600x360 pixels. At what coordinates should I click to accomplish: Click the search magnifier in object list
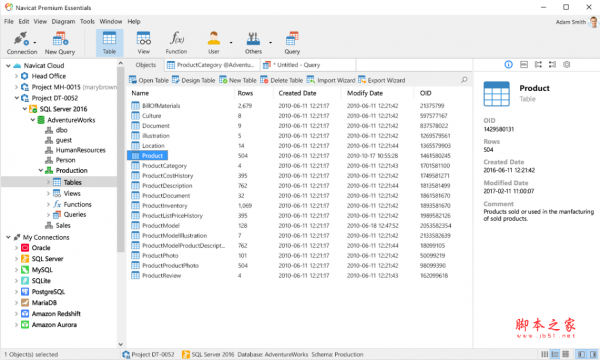click(x=464, y=80)
